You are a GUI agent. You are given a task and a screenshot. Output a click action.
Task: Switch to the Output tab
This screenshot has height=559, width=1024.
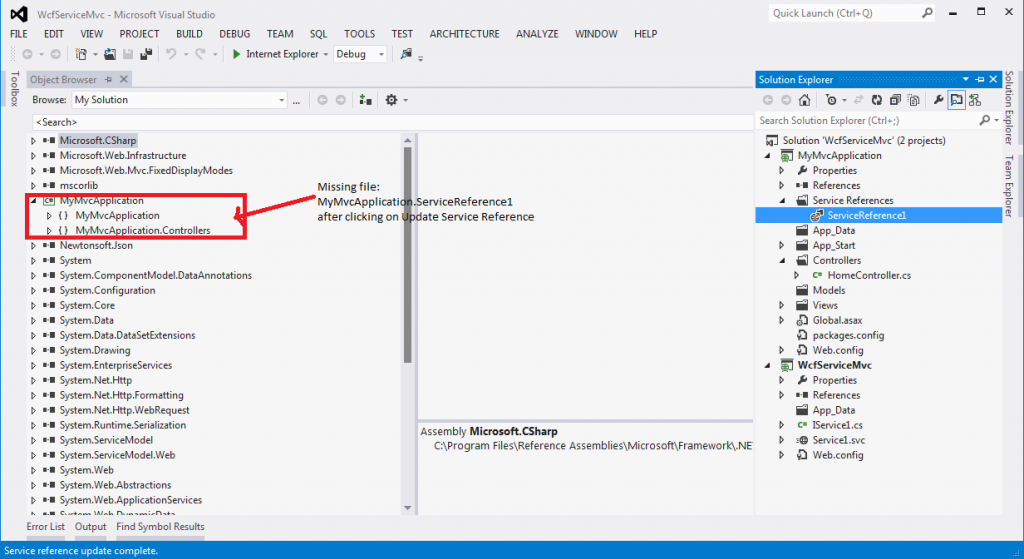[x=90, y=526]
